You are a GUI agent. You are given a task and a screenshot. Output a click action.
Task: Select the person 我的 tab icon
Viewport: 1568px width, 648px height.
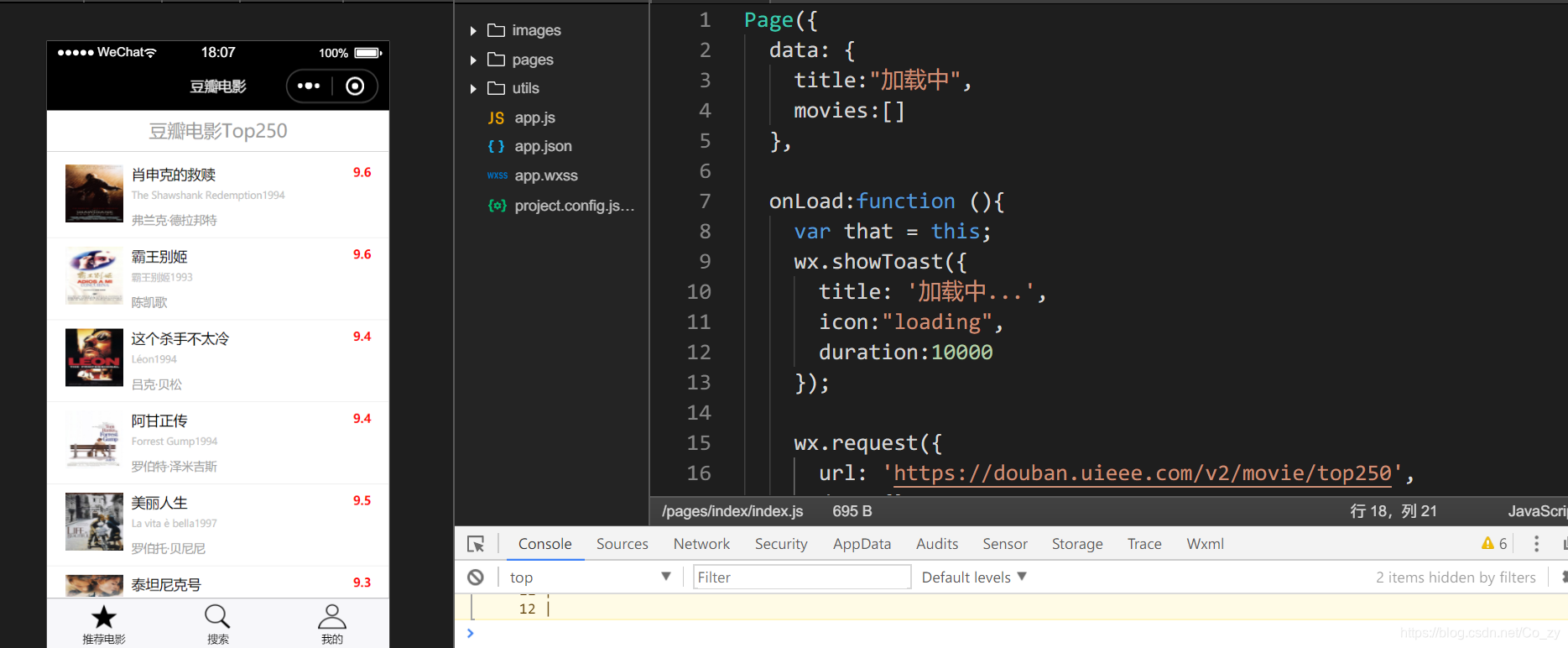pos(332,617)
